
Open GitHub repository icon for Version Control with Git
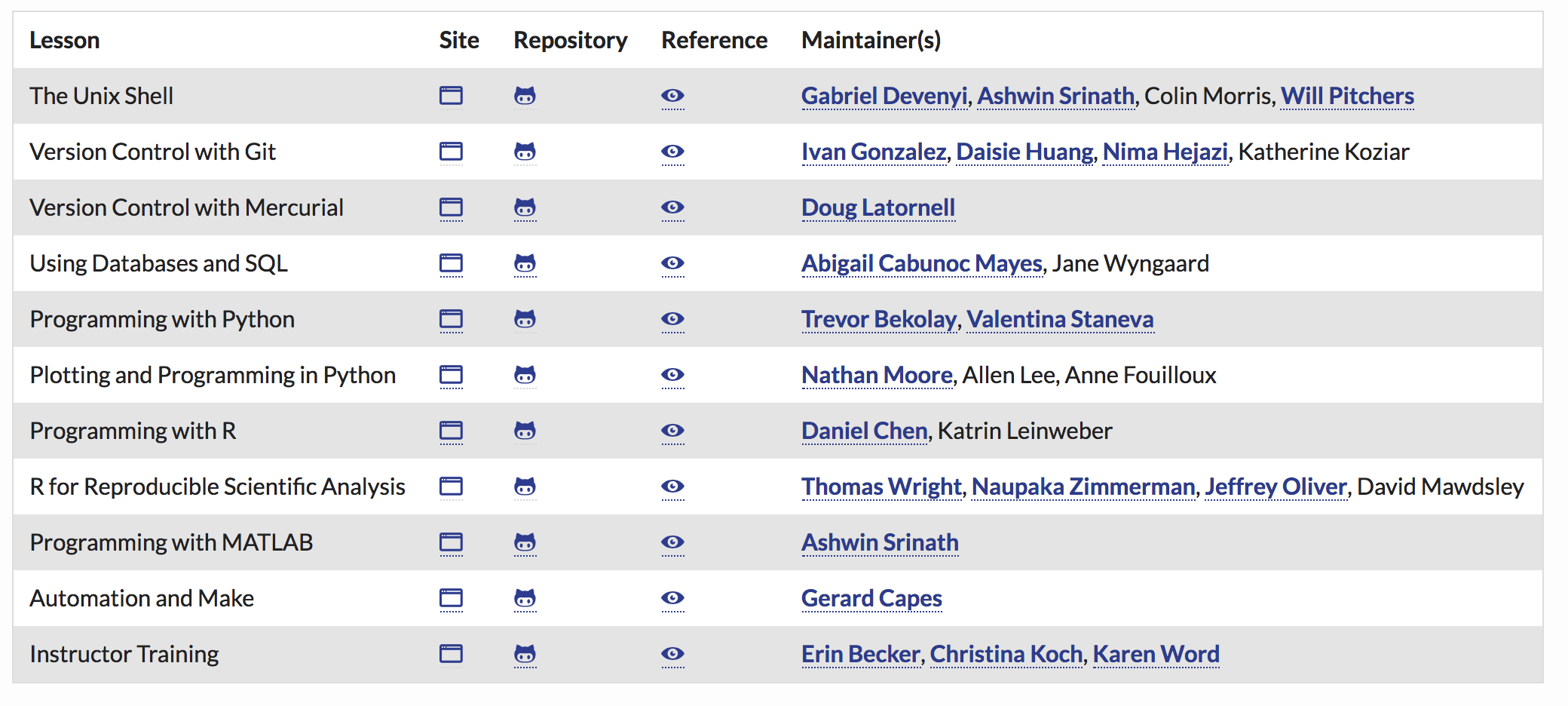click(525, 152)
